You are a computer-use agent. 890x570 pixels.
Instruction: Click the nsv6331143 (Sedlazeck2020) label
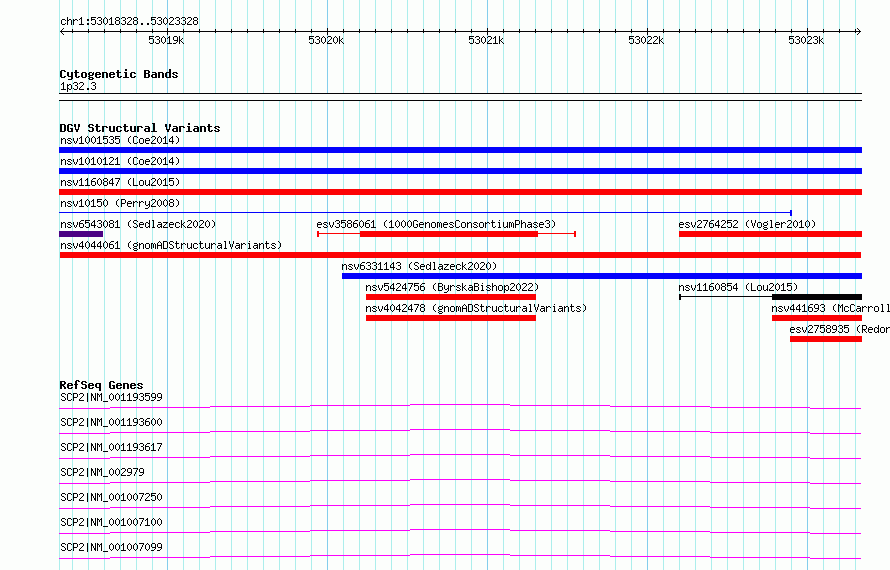click(419, 266)
